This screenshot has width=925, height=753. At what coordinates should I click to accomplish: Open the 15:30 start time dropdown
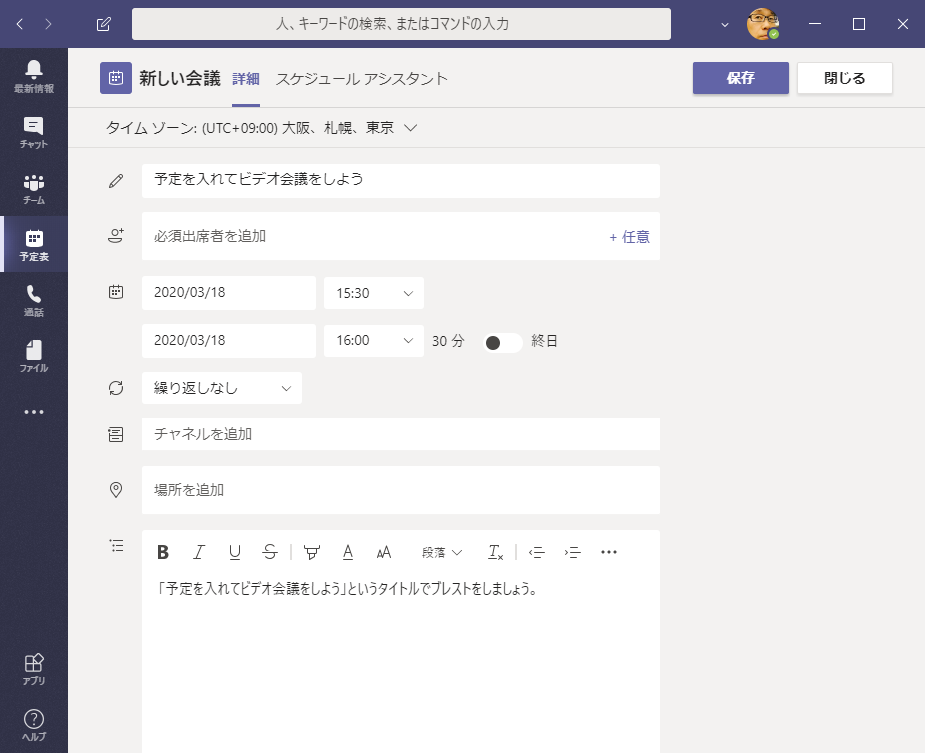[x=374, y=293]
